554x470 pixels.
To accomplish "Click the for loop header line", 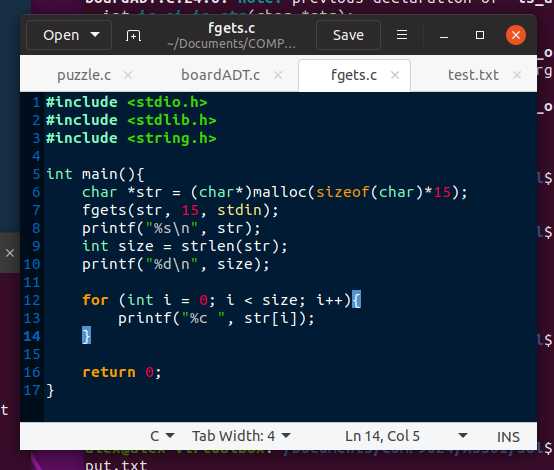I will (221, 300).
